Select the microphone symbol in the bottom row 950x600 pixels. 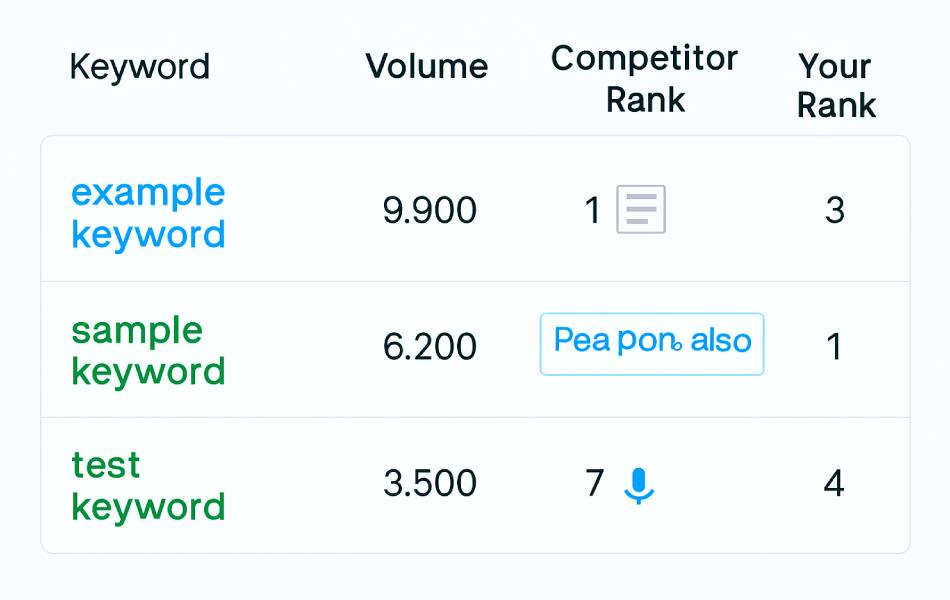(638, 484)
